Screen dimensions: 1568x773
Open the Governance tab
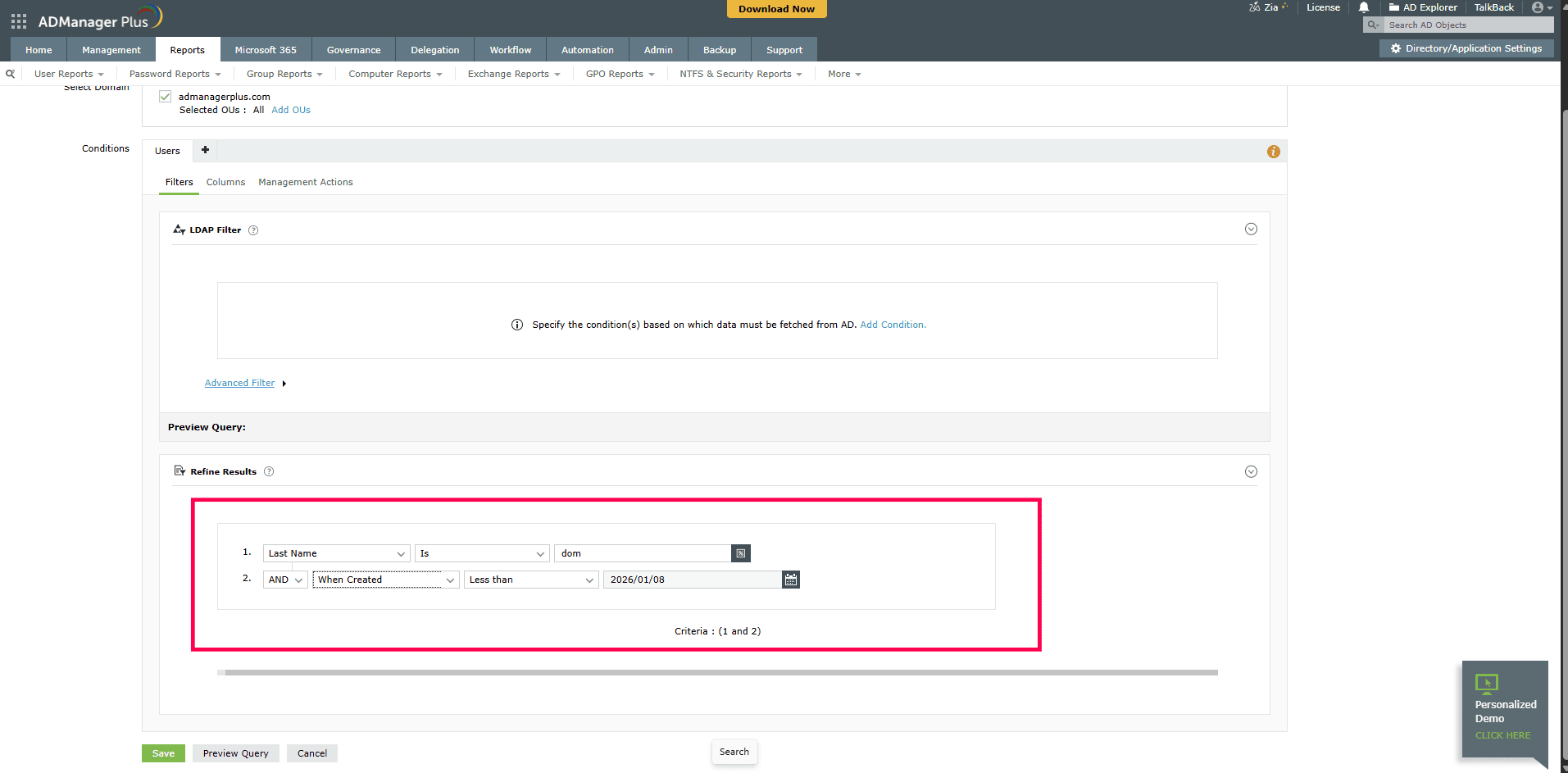tap(353, 50)
